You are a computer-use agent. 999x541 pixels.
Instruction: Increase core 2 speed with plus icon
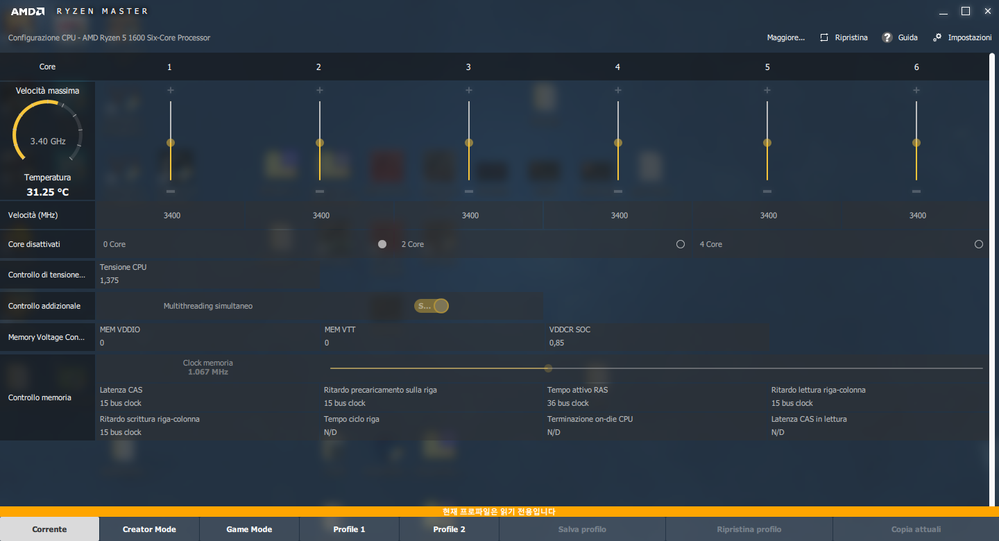click(319, 90)
